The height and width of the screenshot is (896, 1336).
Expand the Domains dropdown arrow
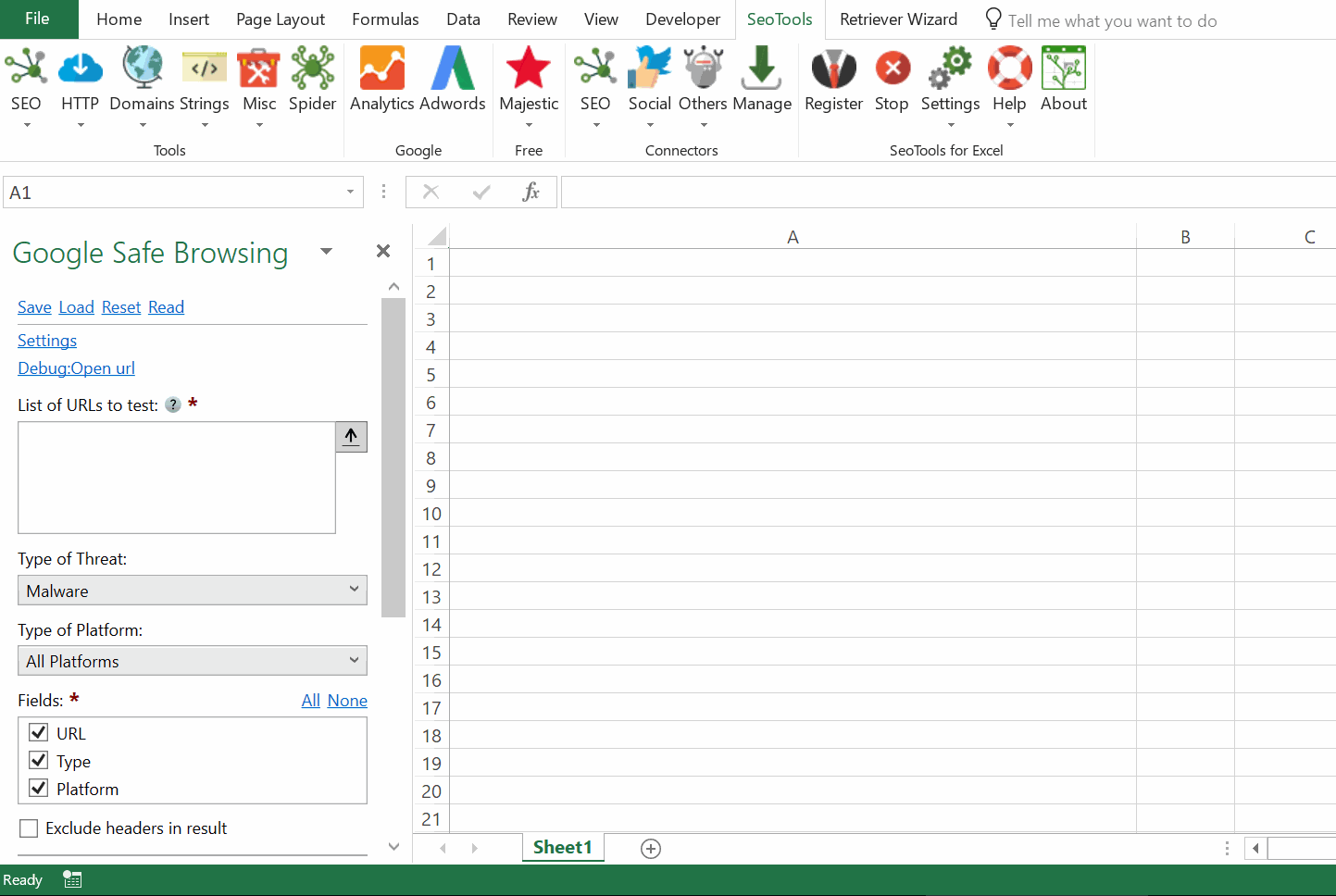[x=143, y=125]
